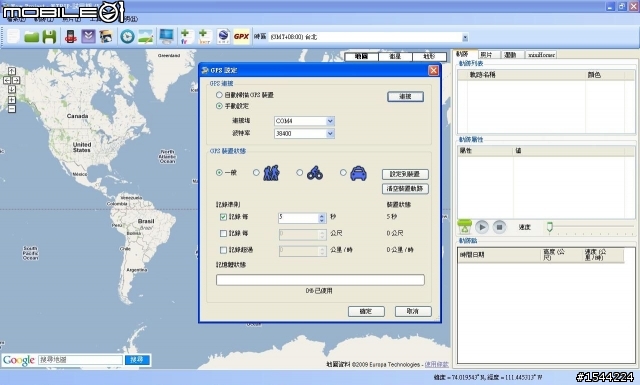This screenshot has width=640, height=385.
Task: Click the green recycle track icon
Action: tap(464, 227)
